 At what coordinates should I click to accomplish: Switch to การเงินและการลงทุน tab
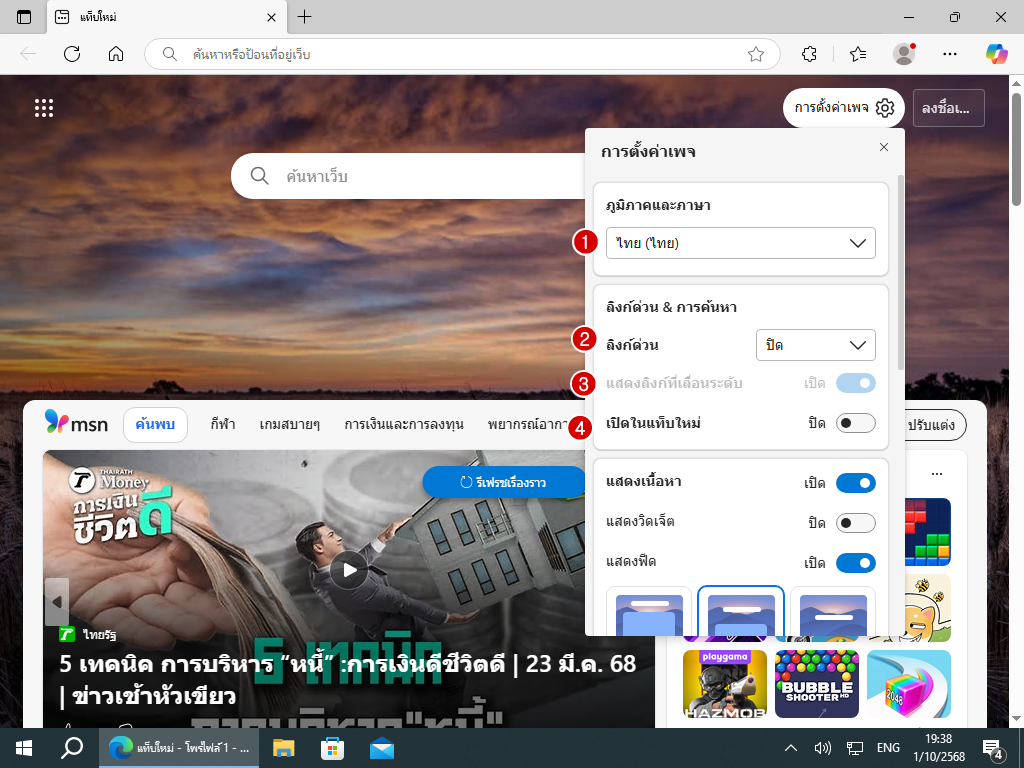pyautogui.click(x=404, y=424)
